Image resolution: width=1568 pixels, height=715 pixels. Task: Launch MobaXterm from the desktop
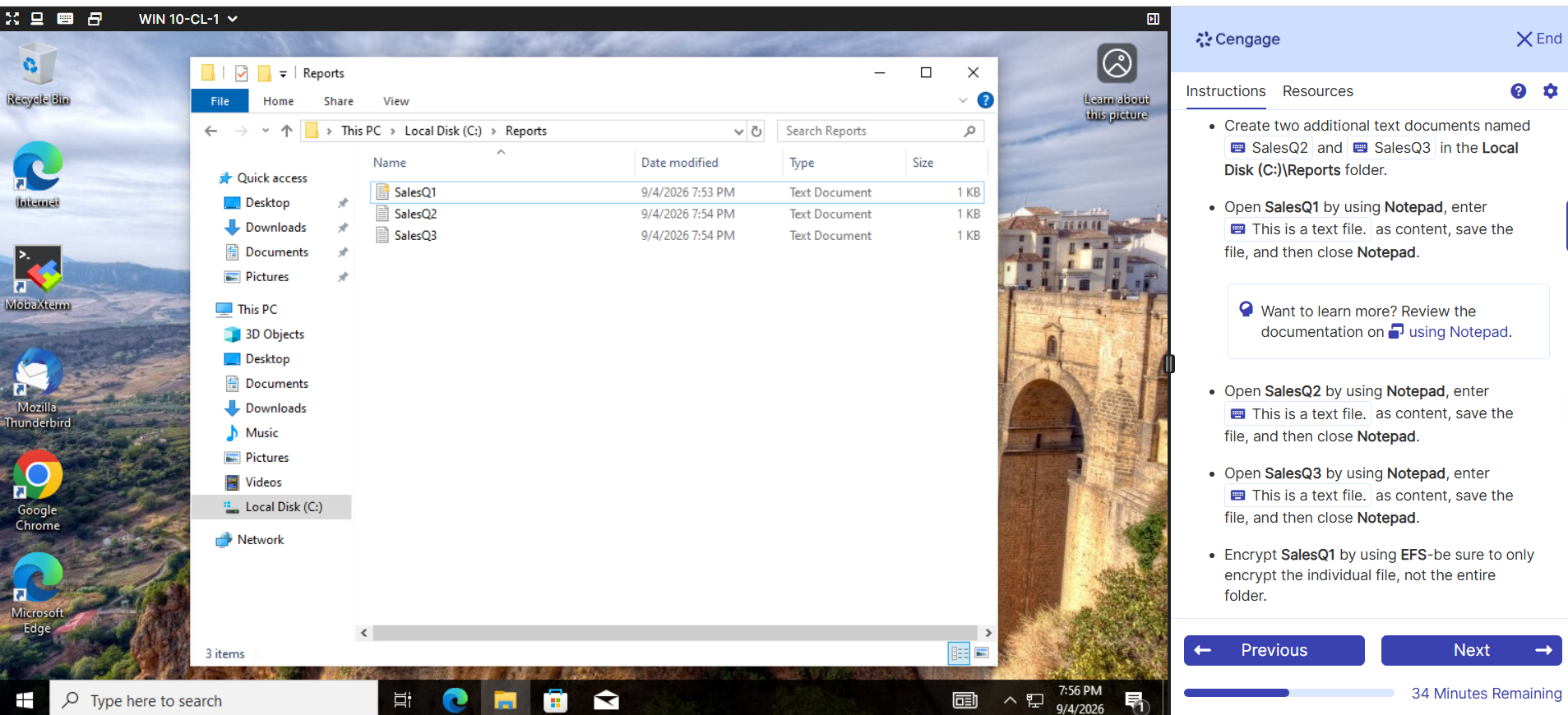(37, 277)
